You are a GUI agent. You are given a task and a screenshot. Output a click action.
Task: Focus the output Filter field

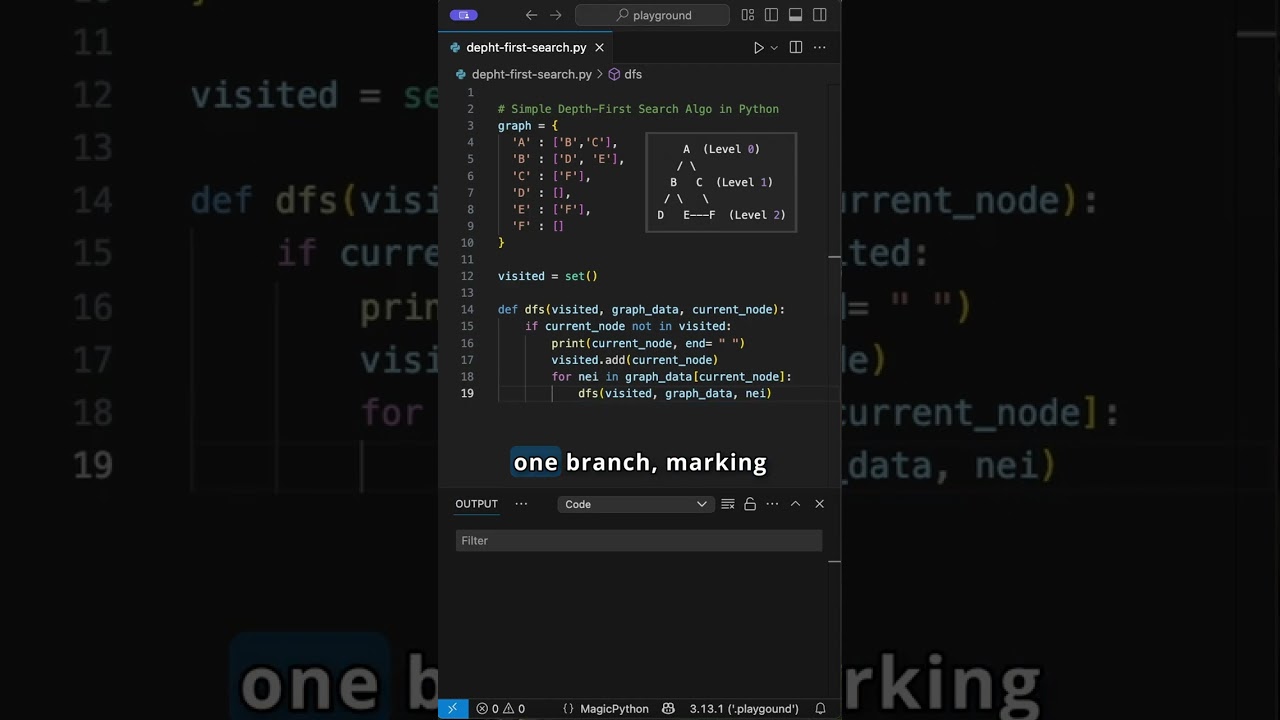point(639,540)
